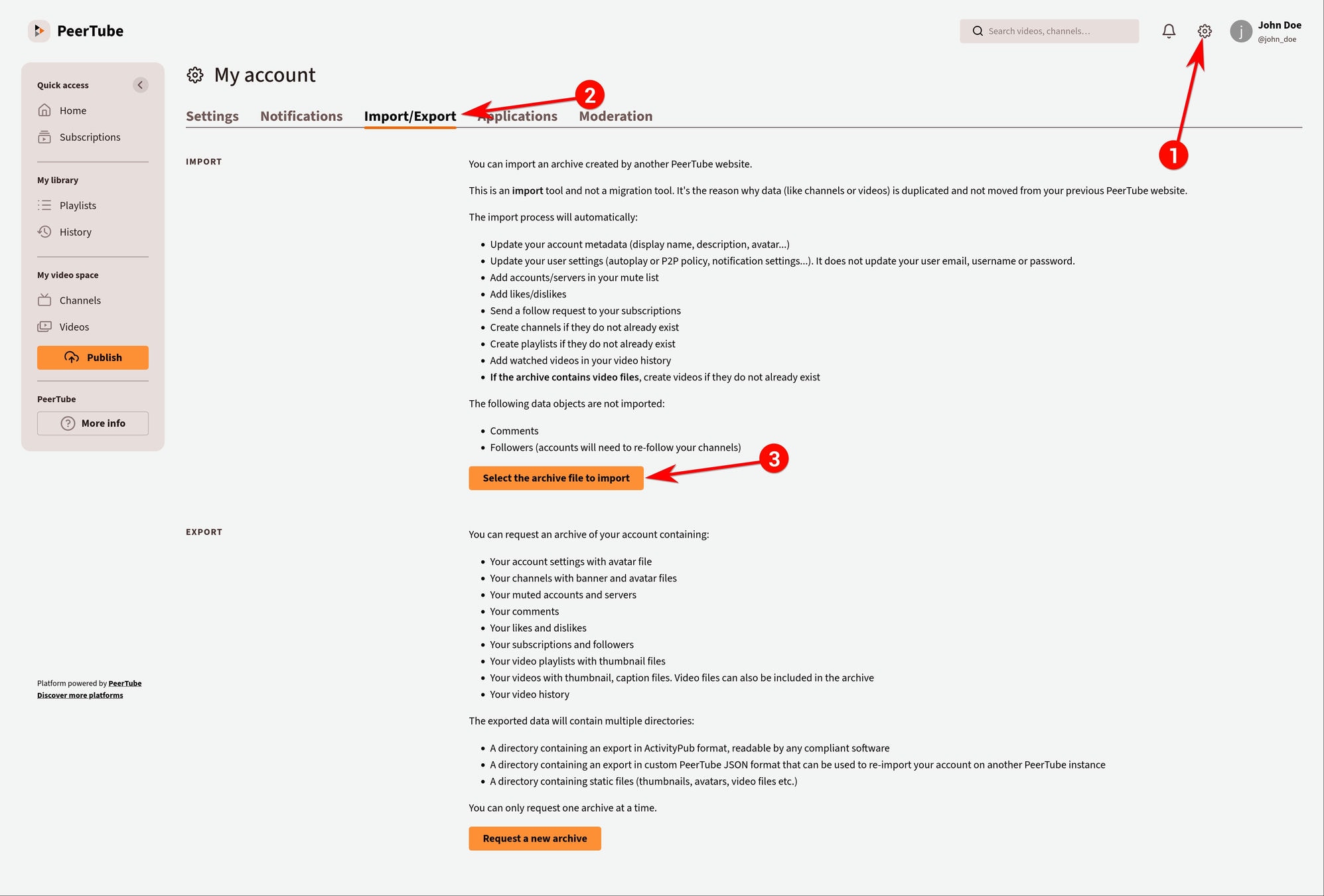Viewport: 1324px width, 896px height.
Task: Click the PeerTube logo icon
Action: click(x=37, y=30)
